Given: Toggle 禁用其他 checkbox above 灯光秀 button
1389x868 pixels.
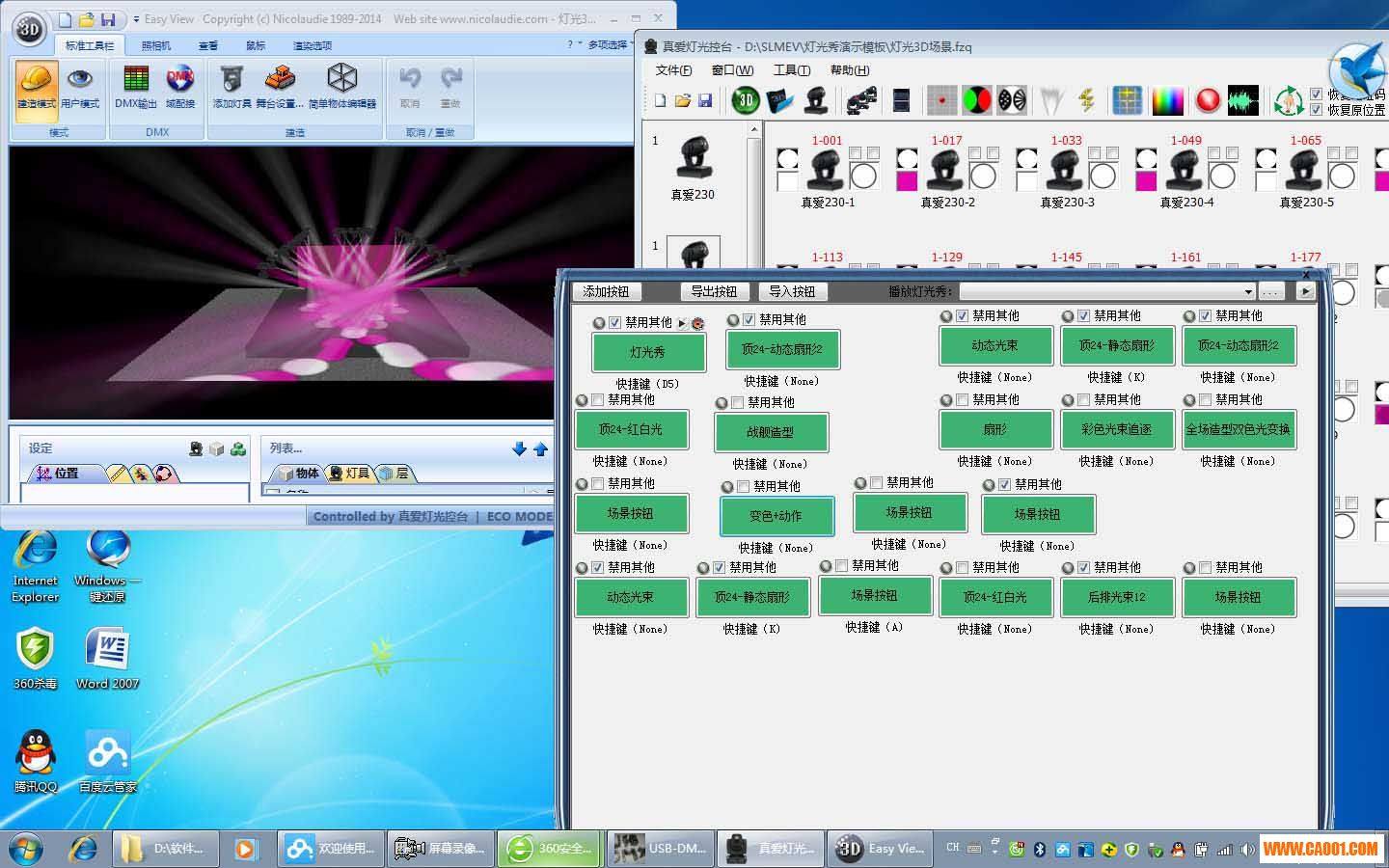Looking at the screenshot, I should (x=615, y=323).
